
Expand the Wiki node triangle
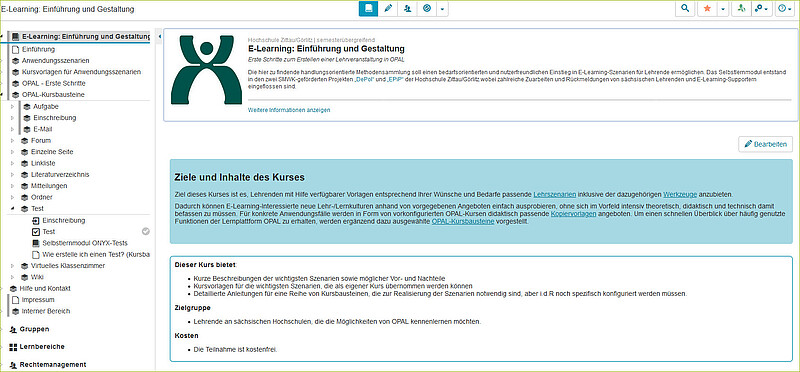[13, 277]
